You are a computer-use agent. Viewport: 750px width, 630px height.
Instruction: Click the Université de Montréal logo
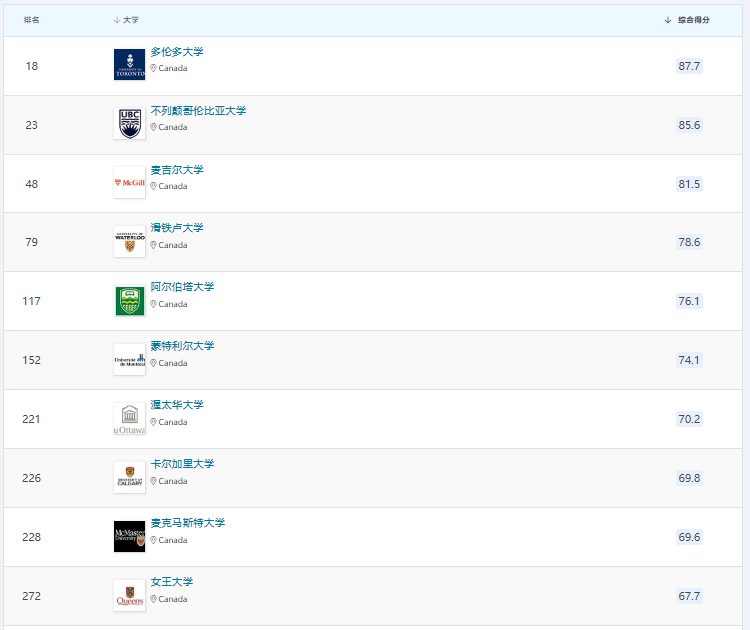pos(129,360)
